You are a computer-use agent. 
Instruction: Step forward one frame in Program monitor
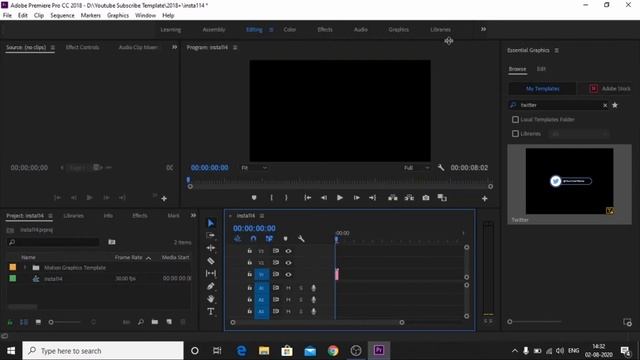[x=356, y=198]
